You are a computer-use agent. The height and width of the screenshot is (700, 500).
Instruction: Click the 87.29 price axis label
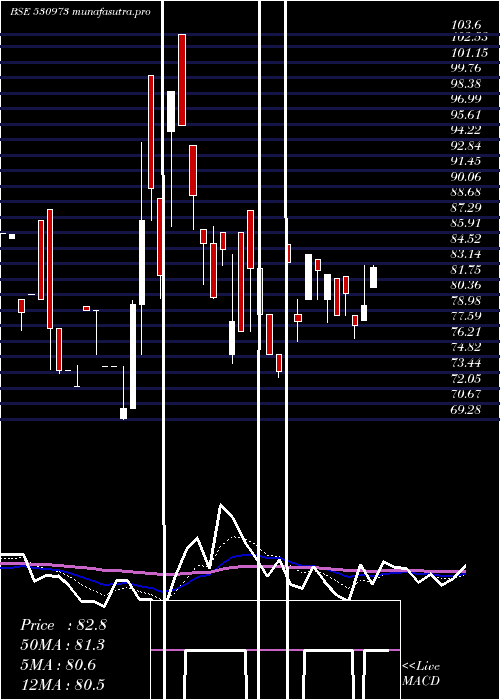(466, 208)
